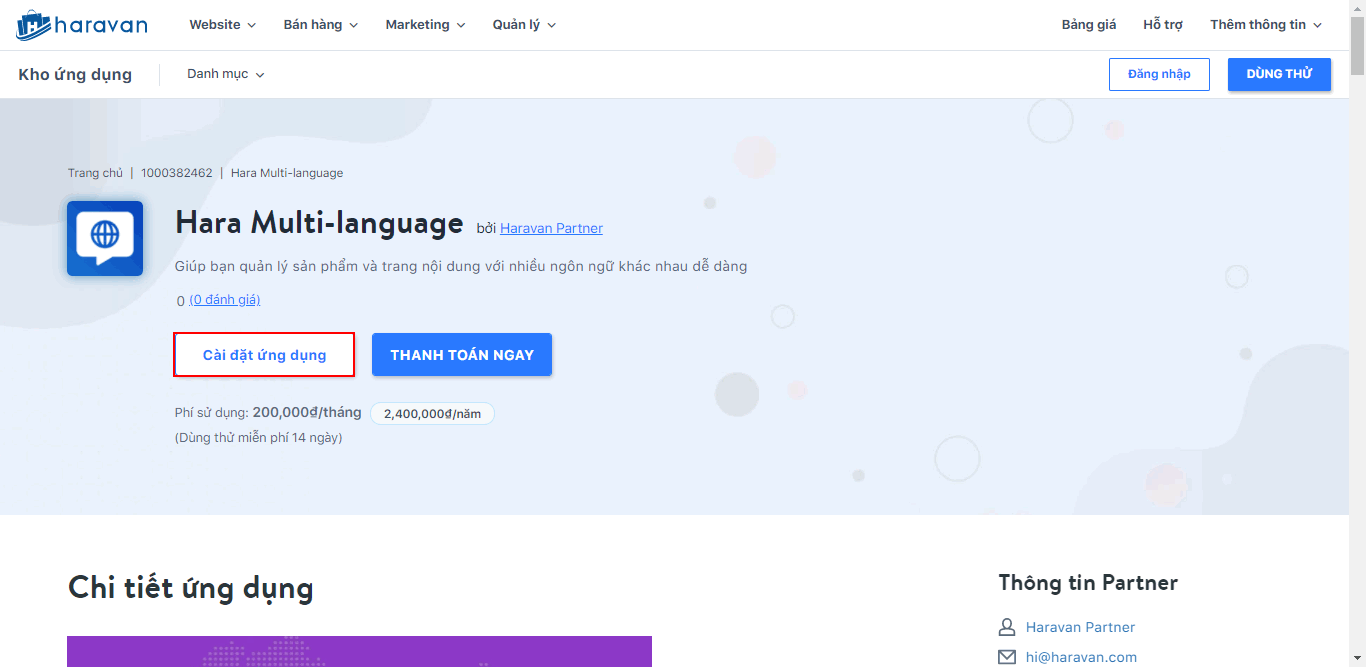1366x667 pixels.
Task: Open the Marketing dropdown
Action: [x=426, y=25]
